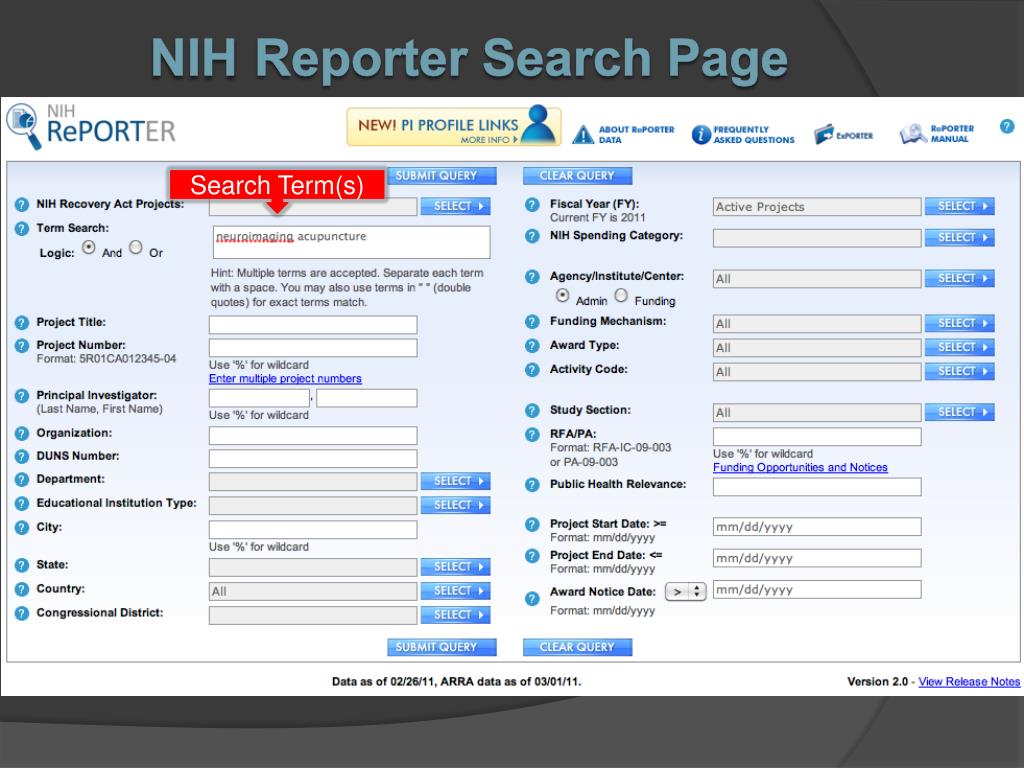
Task: Click help icon for Public Health Relevance
Action: pos(532,485)
